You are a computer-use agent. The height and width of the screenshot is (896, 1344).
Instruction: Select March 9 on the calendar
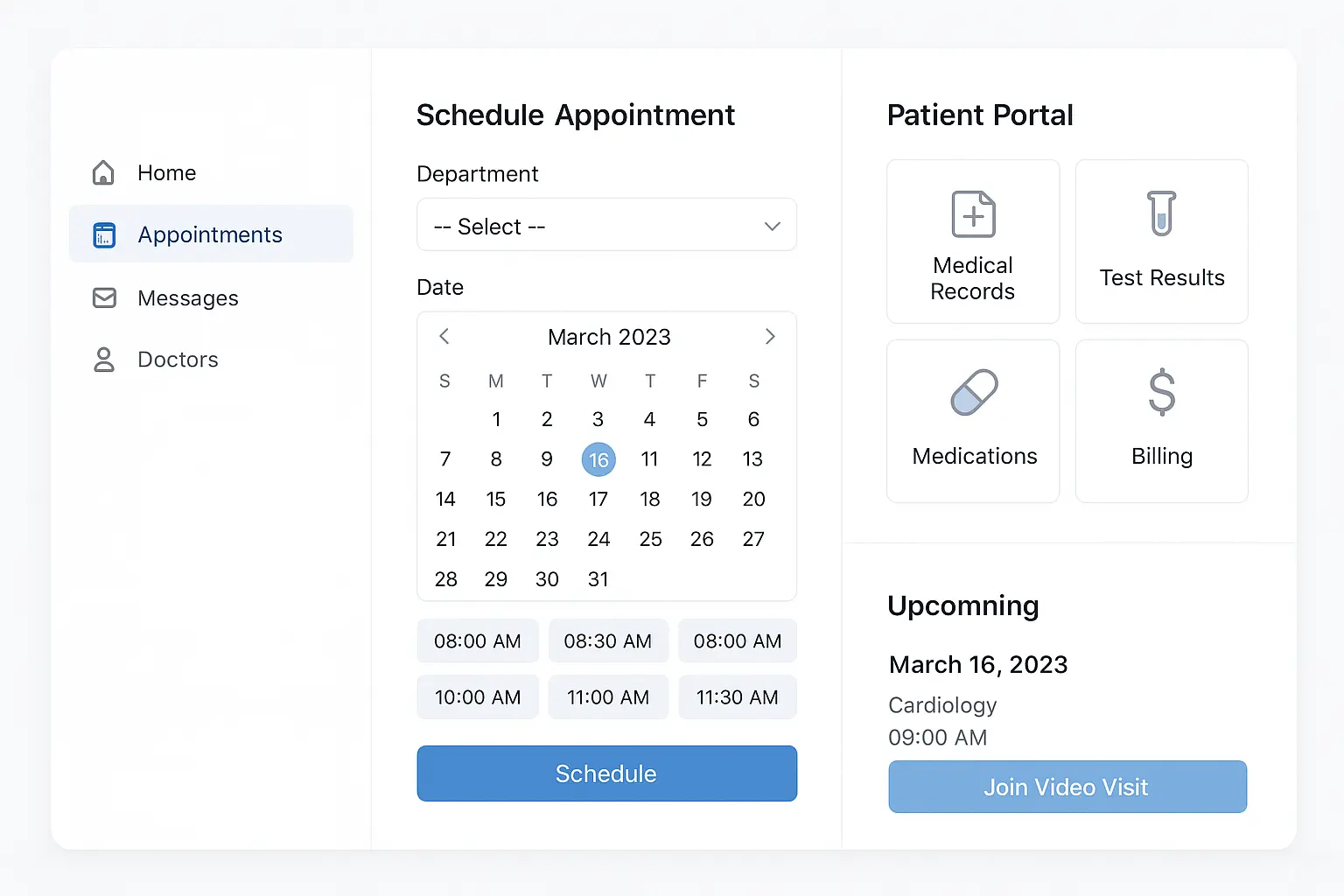[547, 458]
